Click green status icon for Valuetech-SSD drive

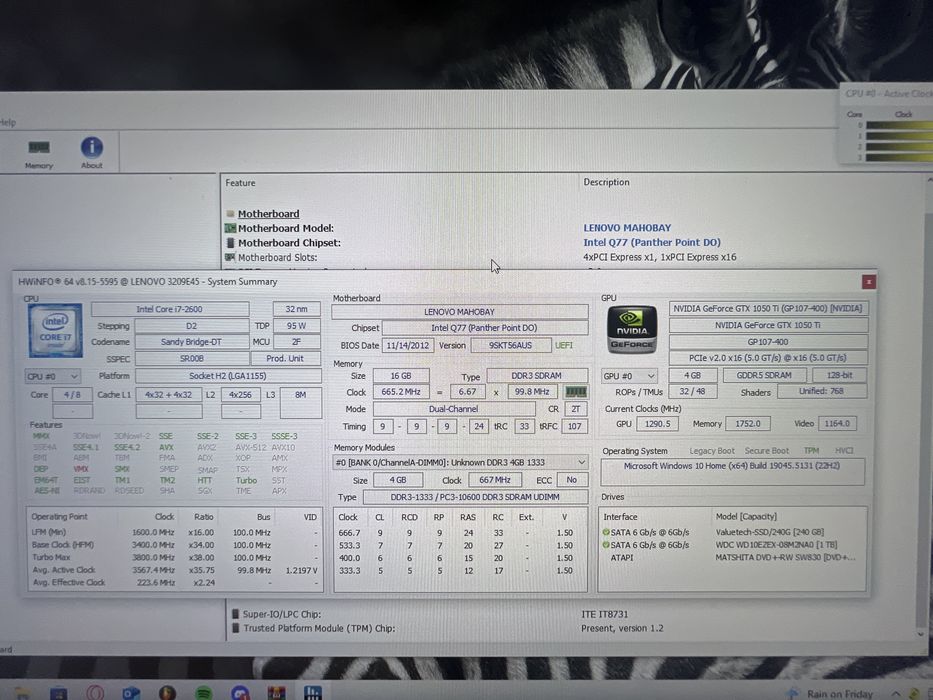point(606,532)
